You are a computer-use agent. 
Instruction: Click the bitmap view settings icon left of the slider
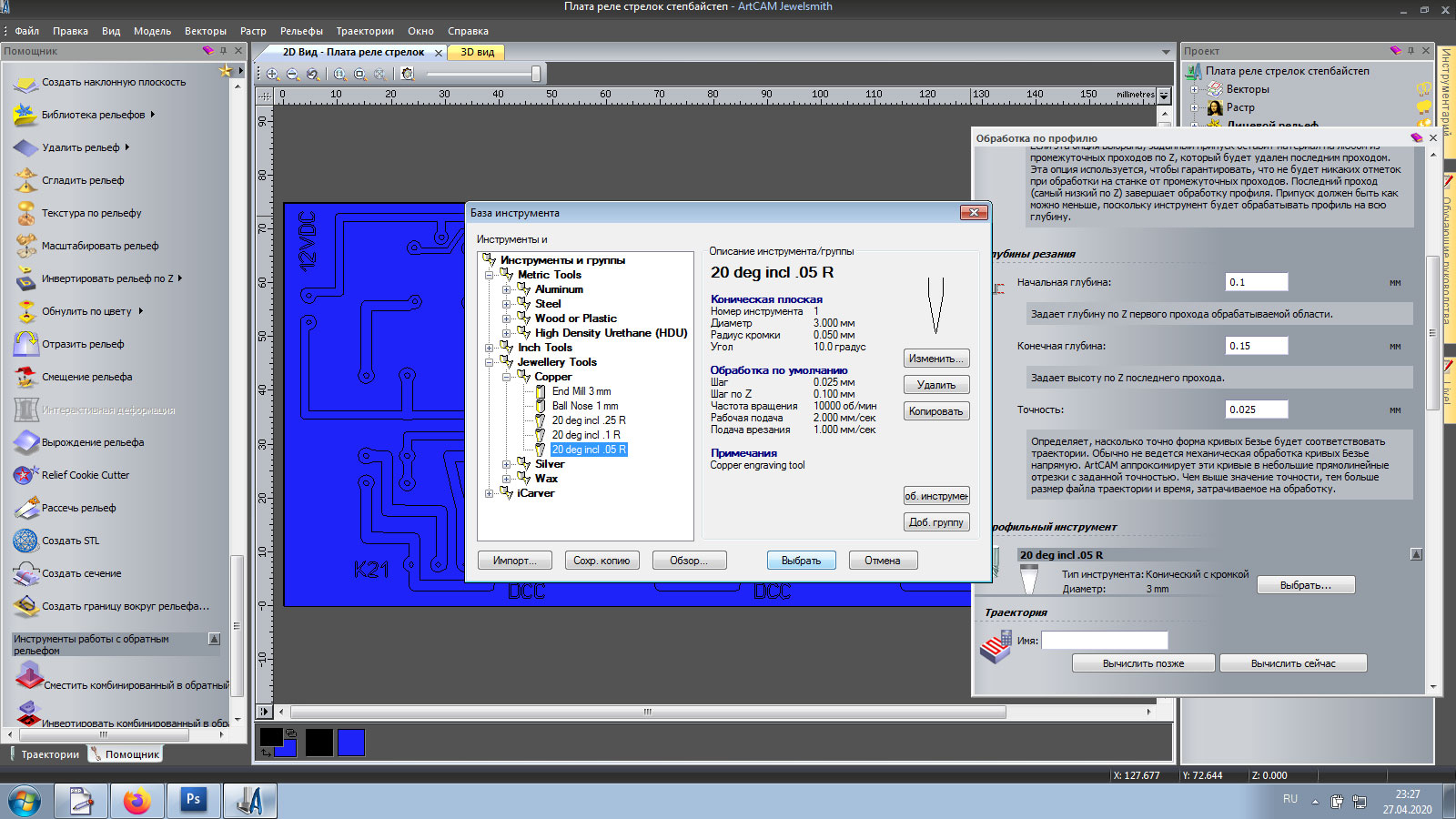click(408, 74)
